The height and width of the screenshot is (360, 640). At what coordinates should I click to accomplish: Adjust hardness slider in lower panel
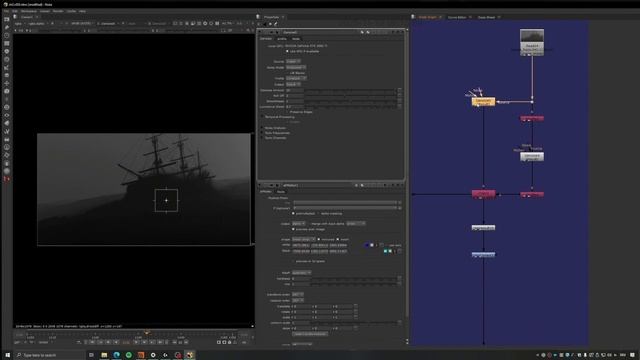354,278
